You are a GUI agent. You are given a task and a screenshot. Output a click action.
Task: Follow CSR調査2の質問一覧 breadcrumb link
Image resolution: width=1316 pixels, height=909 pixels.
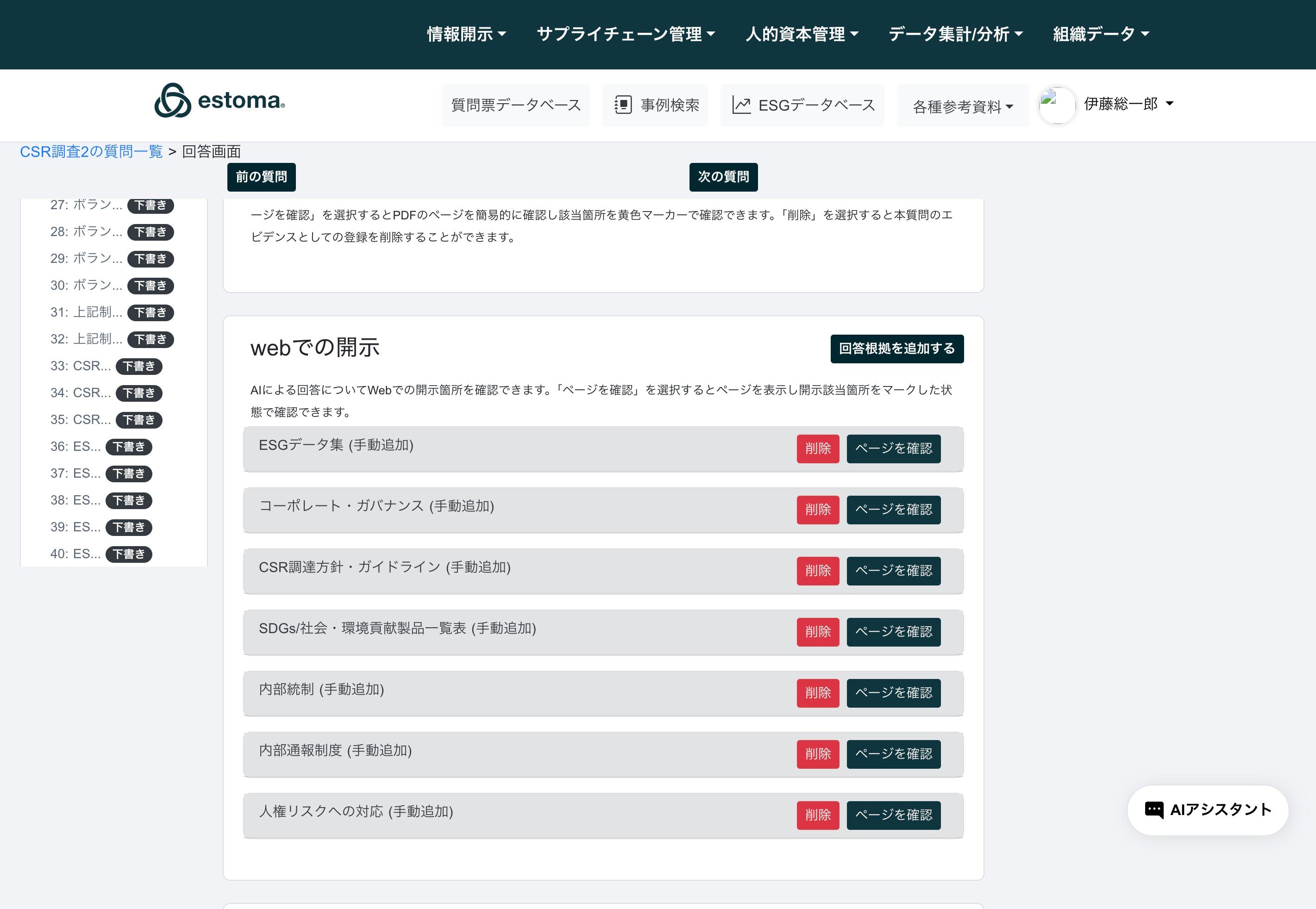(x=91, y=151)
